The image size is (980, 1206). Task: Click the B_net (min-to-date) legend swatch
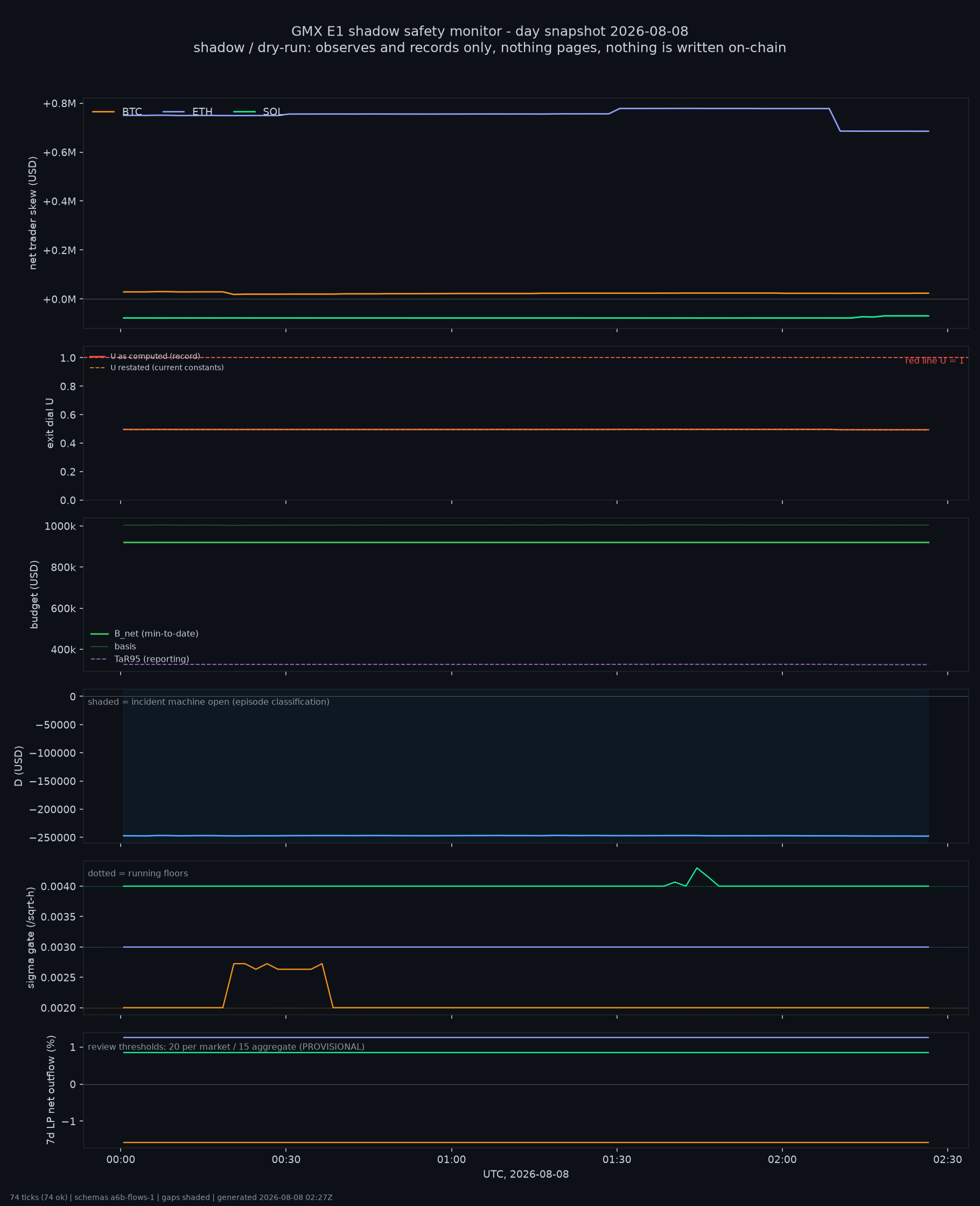click(100, 634)
